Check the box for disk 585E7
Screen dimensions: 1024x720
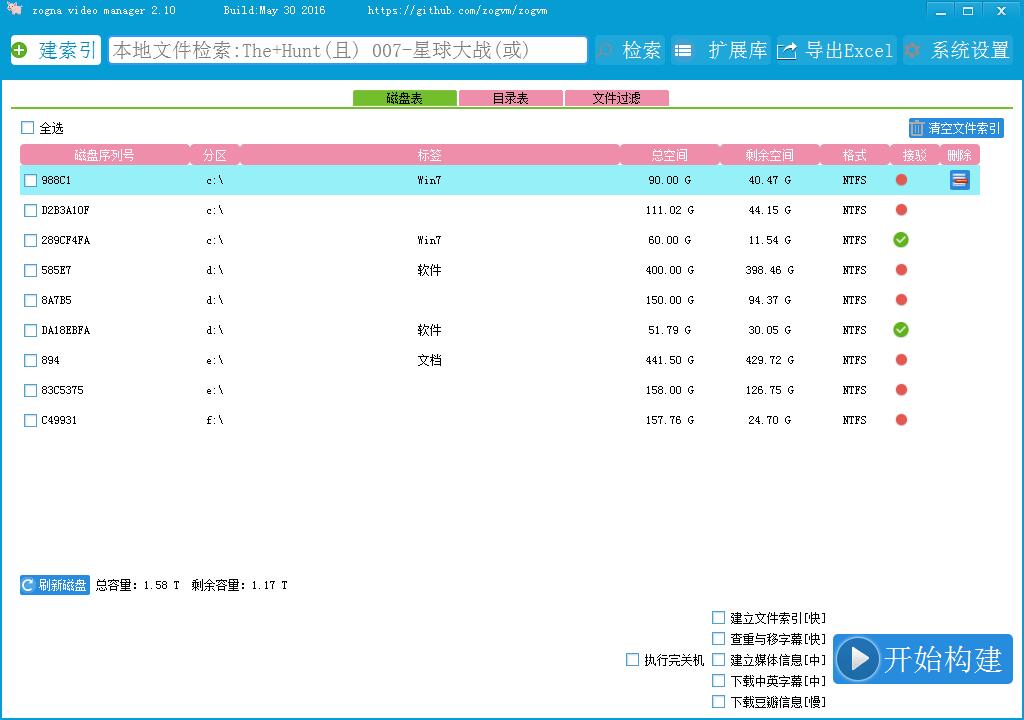click(30, 270)
